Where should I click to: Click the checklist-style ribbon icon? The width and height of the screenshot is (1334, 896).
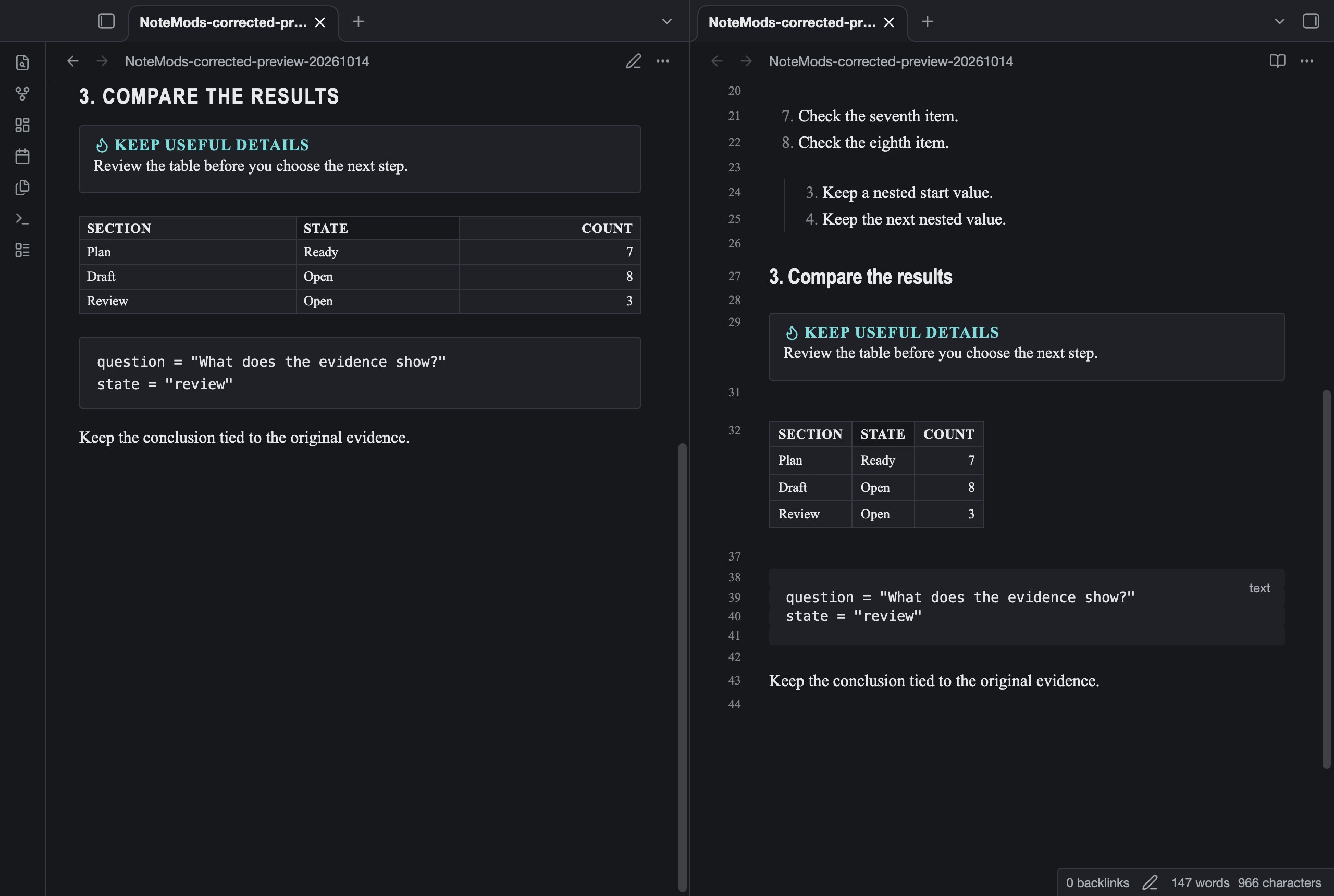(22, 250)
